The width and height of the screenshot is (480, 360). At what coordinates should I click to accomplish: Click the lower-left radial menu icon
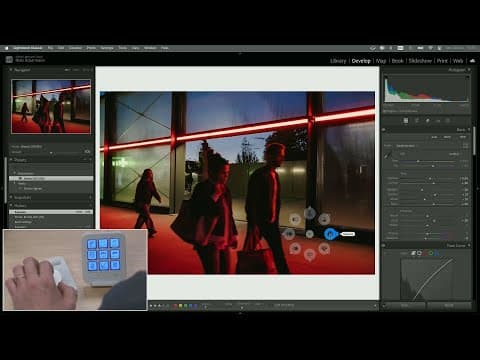point(295,249)
